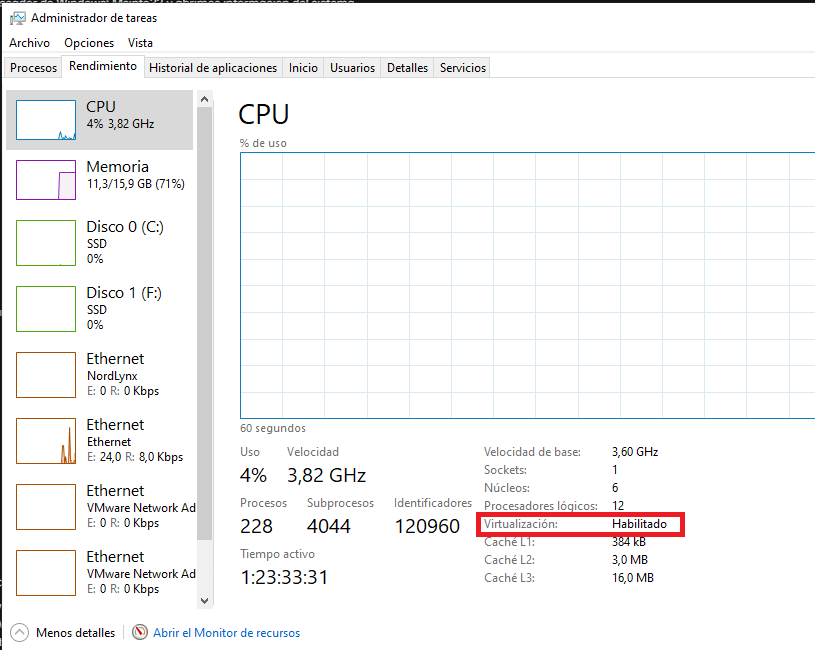Image resolution: width=815 pixels, height=650 pixels.
Task: Open the Archivo menu
Action: click(29, 43)
